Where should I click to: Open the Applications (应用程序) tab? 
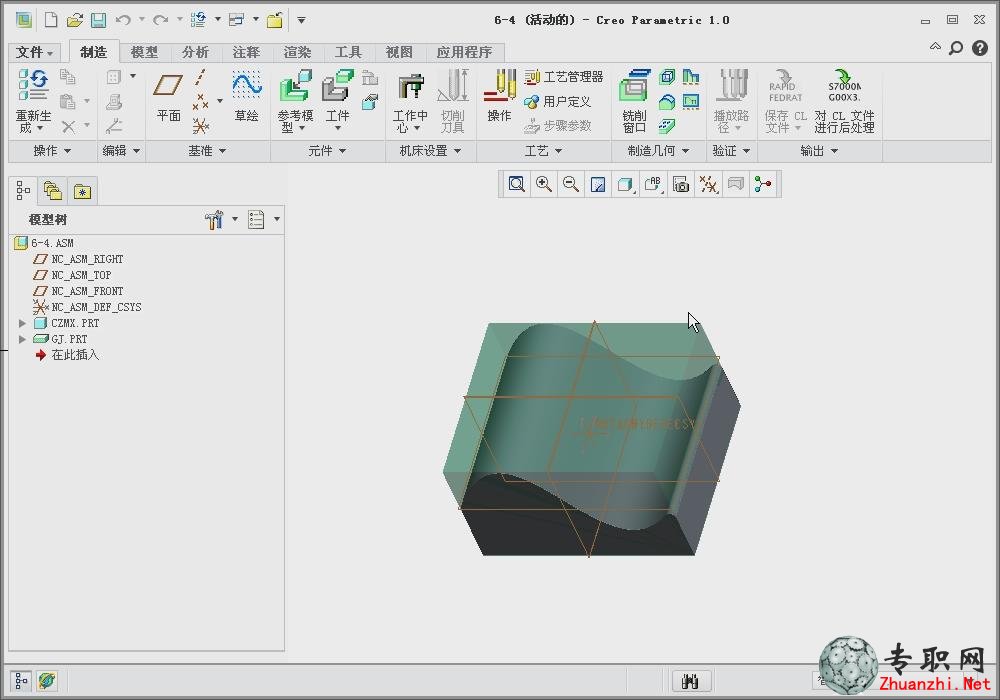click(464, 52)
